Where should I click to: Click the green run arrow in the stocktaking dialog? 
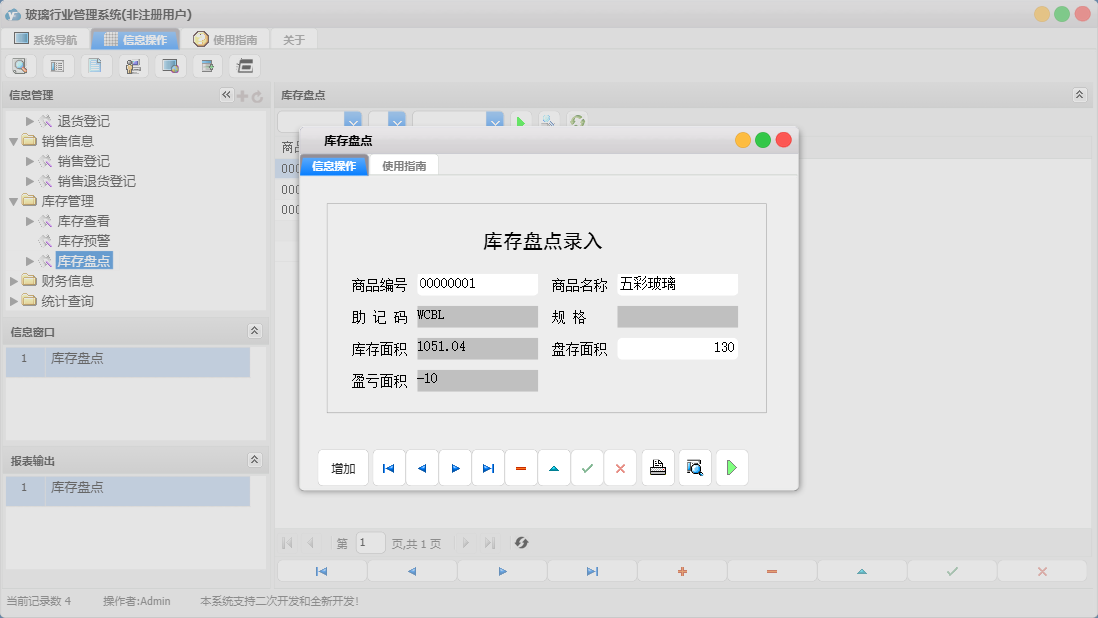[731, 467]
